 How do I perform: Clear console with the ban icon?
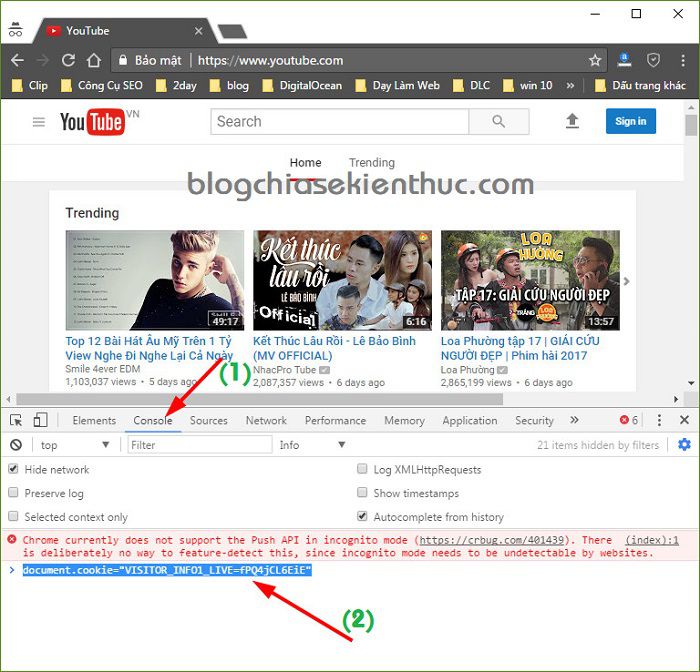click(x=16, y=445)
